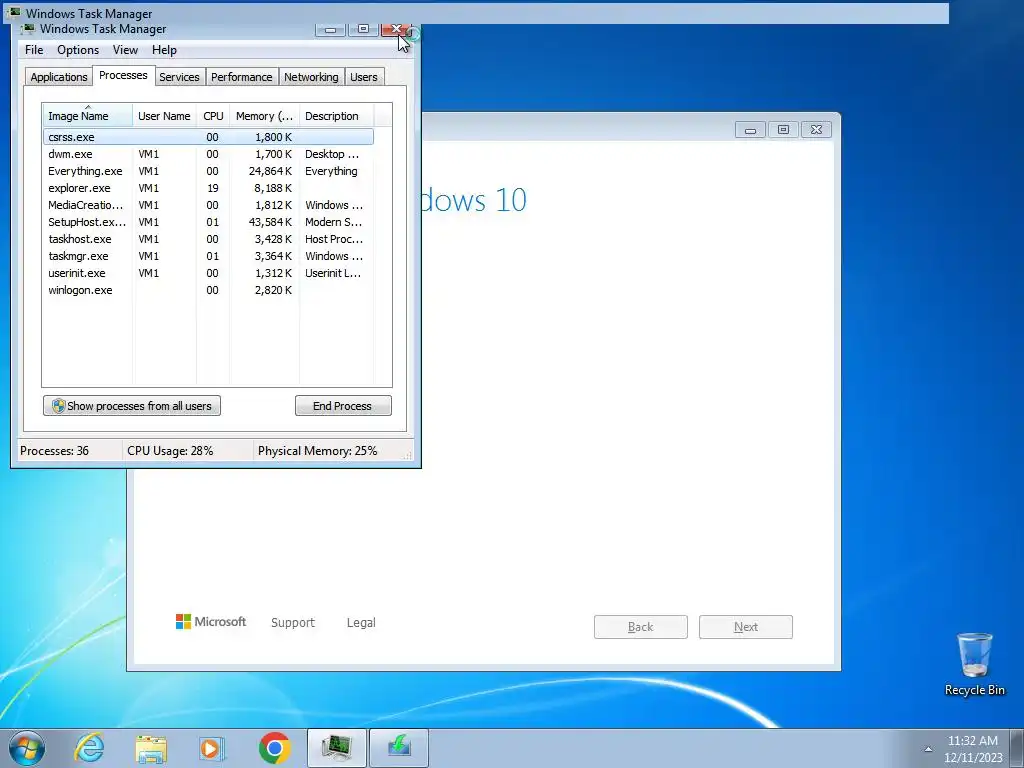Open the File menu in Task Manager
This screenshot has height=768, width=1024.
click(x=34, y=50)
